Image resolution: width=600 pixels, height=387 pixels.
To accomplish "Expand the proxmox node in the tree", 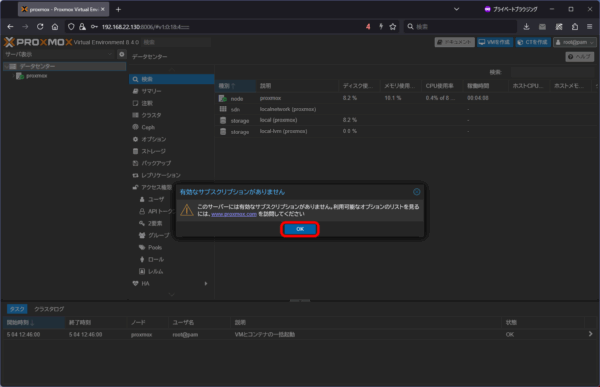I will 13,76.
